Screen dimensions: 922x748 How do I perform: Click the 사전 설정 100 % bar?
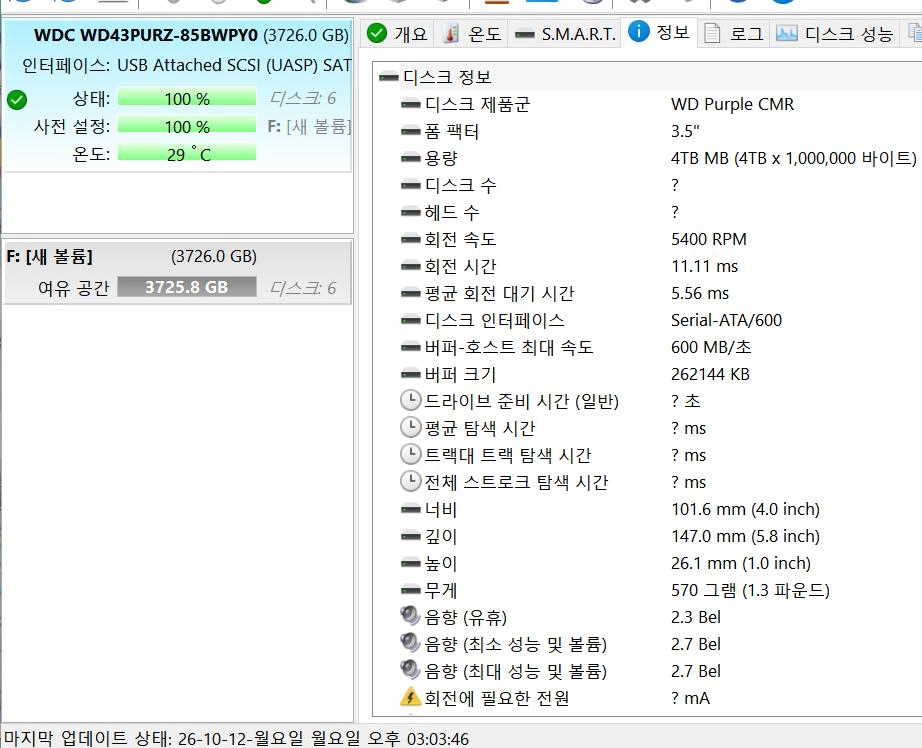[x=187, y=126]
